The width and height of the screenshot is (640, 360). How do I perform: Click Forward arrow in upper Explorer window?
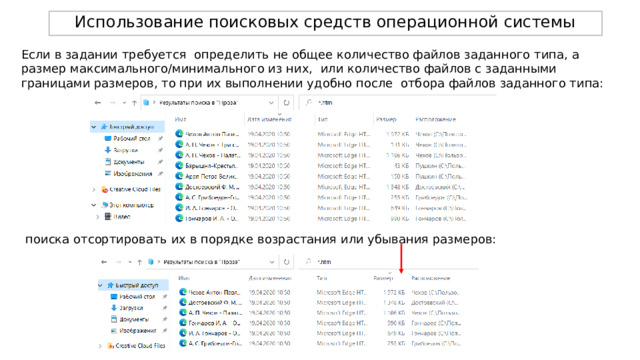pos(113,103)
